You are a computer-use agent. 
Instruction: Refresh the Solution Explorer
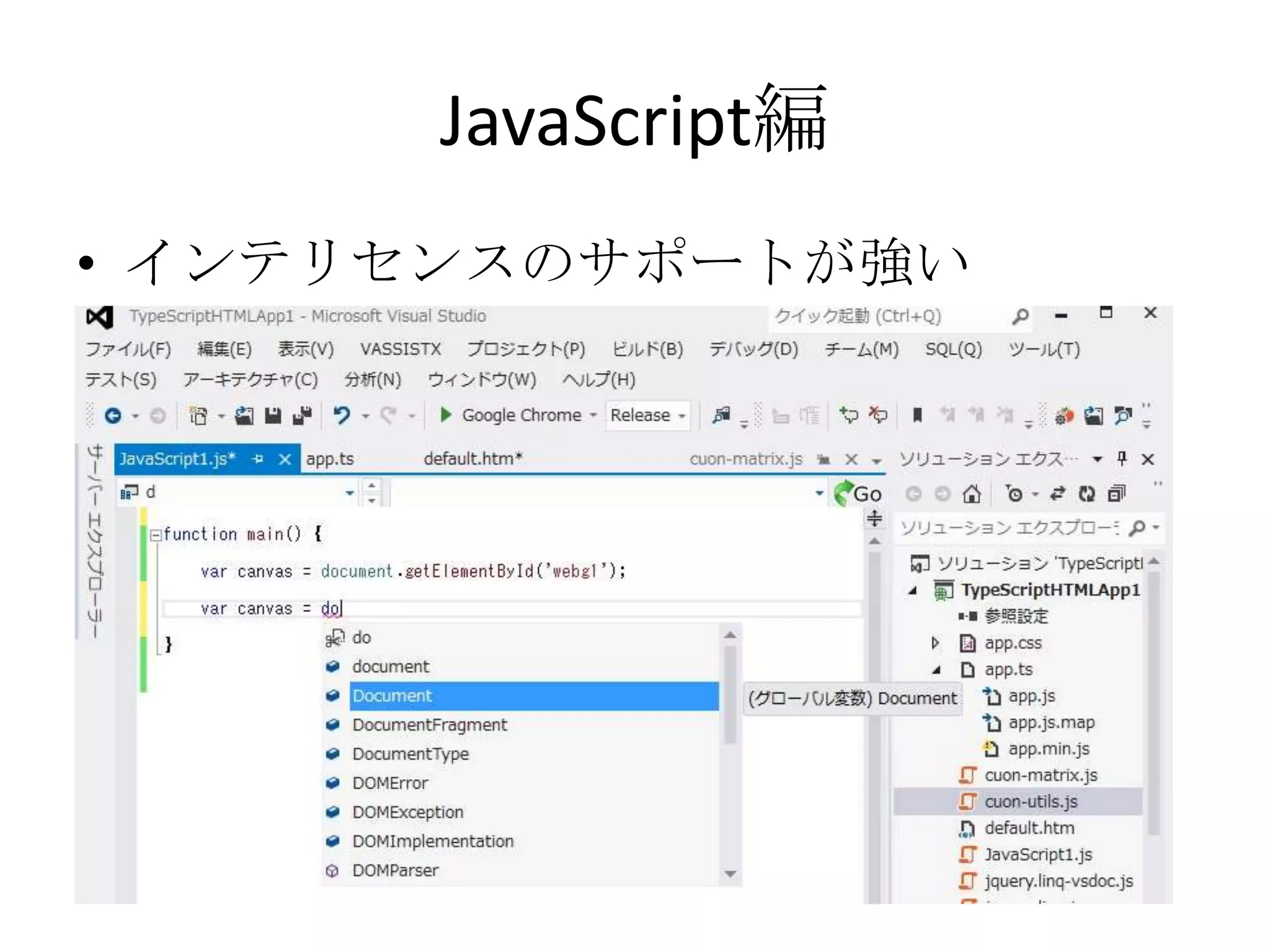point(1086,494)
